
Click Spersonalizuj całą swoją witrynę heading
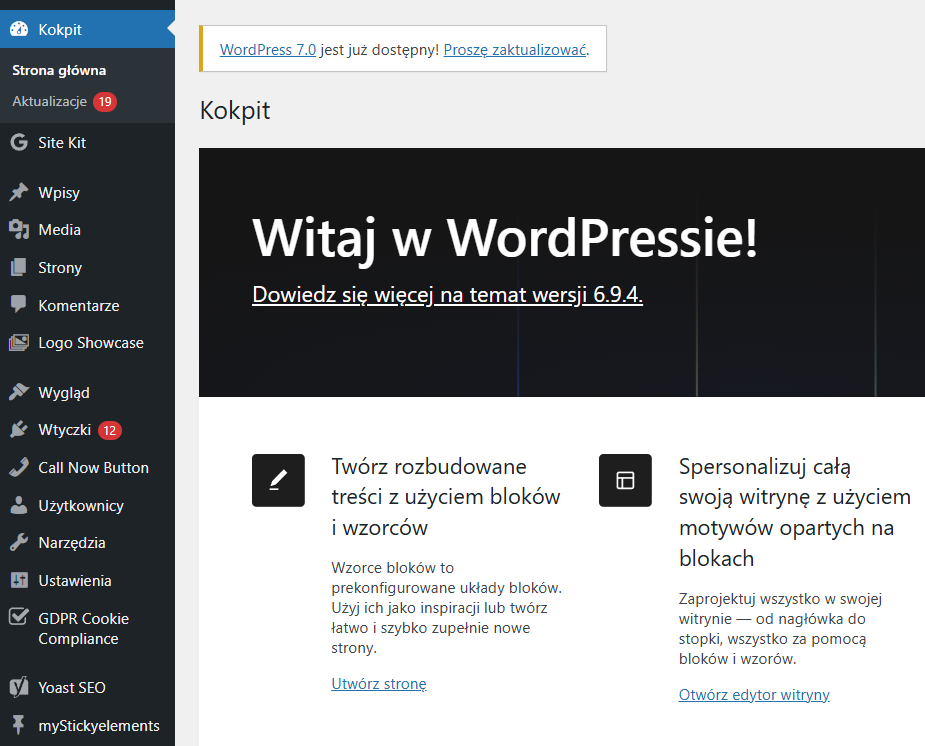tap(795, 512)
